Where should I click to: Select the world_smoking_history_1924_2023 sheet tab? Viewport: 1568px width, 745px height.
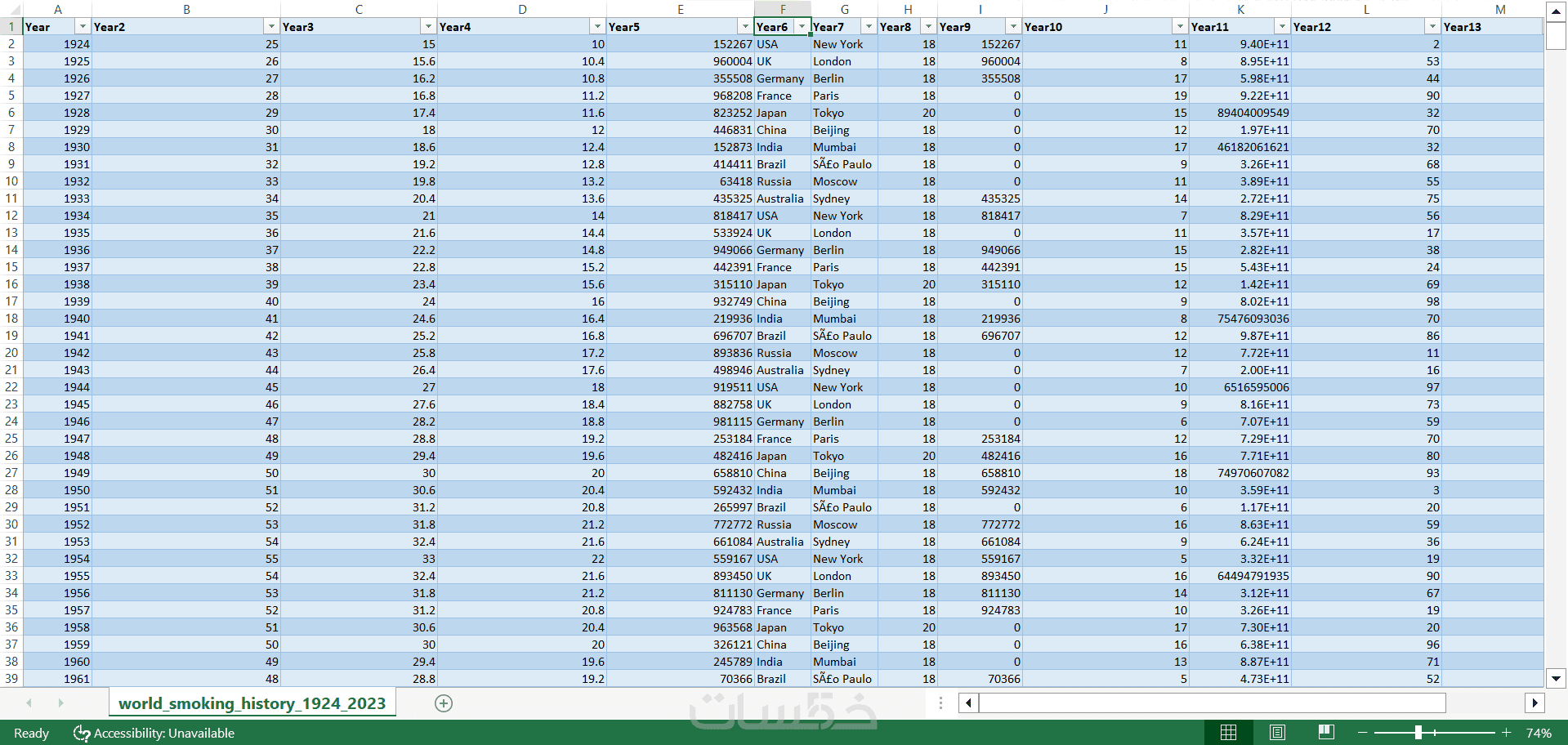pyautogui.click(x=252, y=703)
